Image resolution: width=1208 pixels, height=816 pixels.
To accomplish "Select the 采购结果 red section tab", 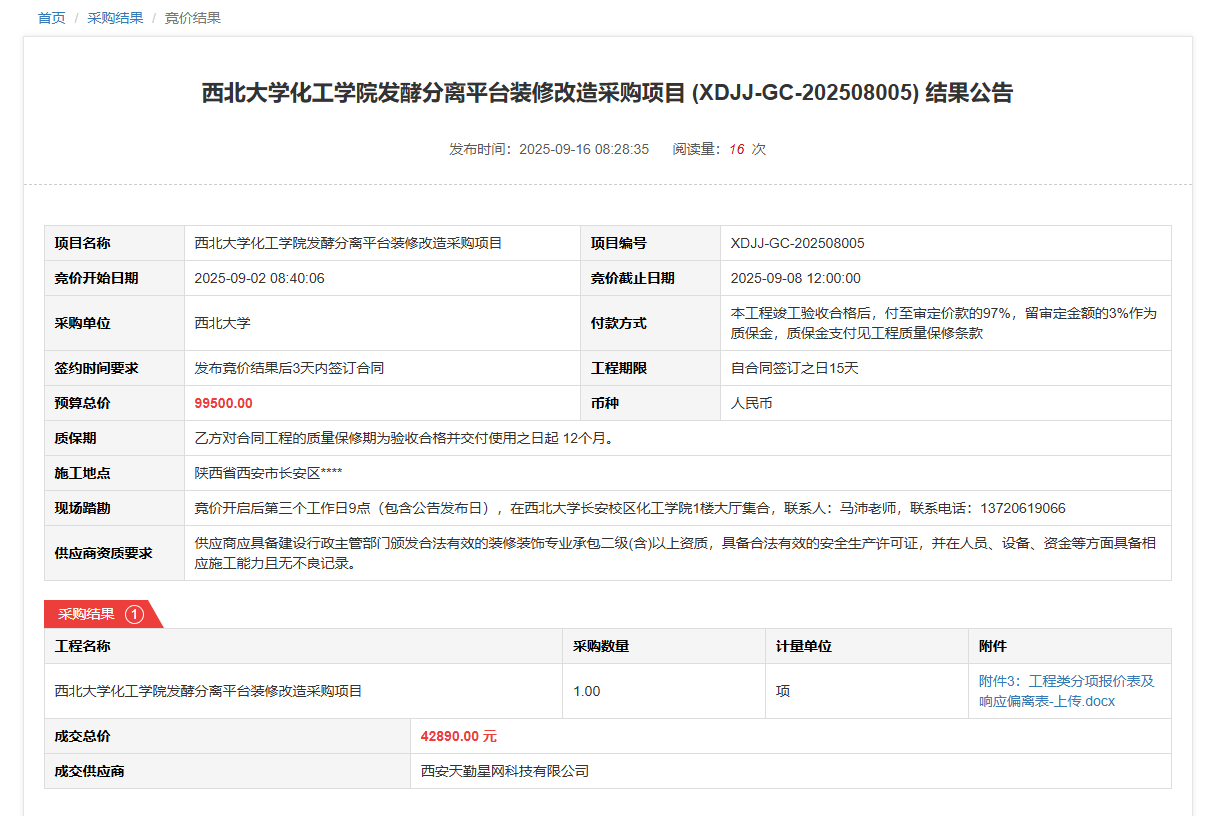I will (x=86, y=614).
